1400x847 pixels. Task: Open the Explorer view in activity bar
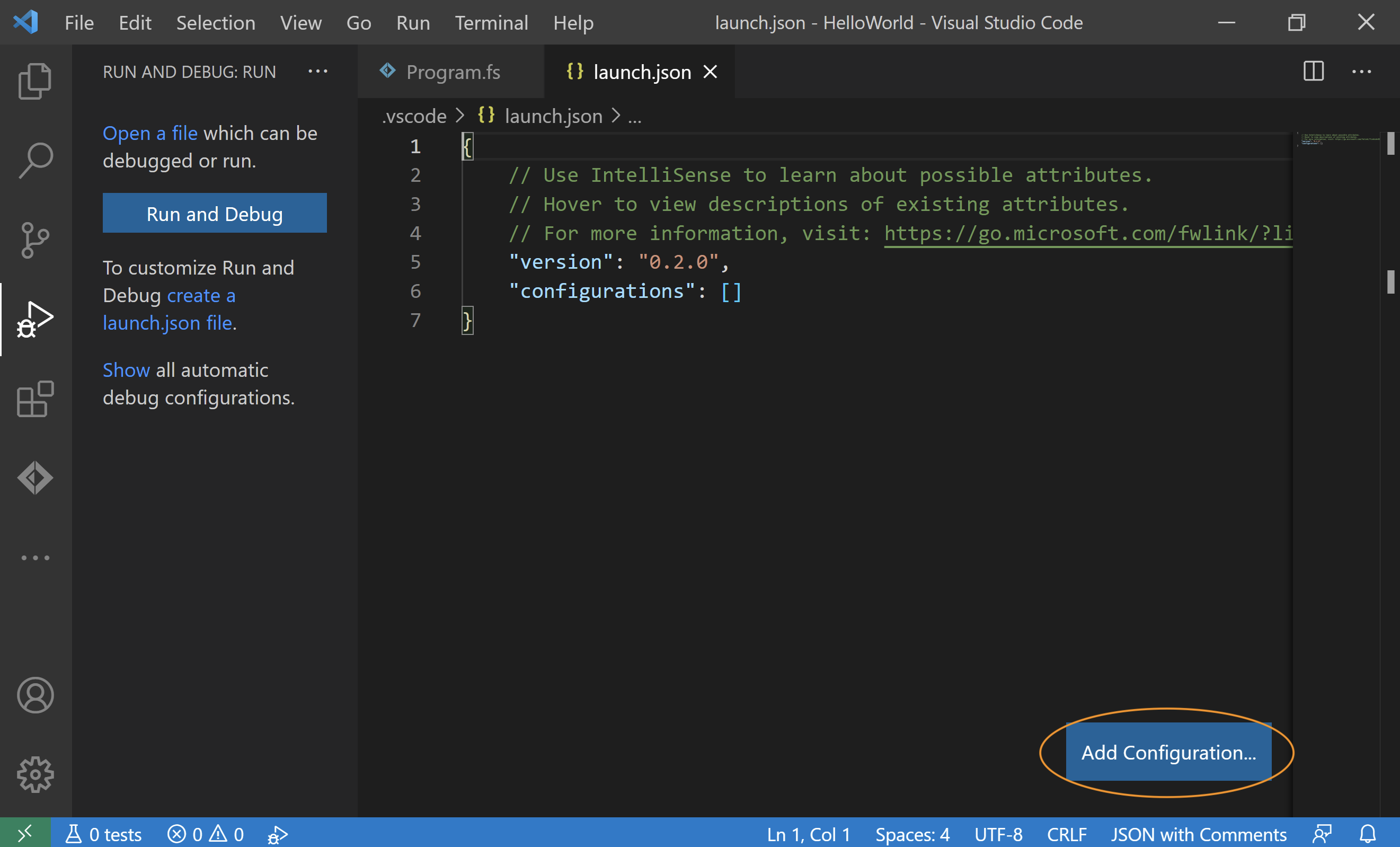pyautogui.click(x=35, y=81)
